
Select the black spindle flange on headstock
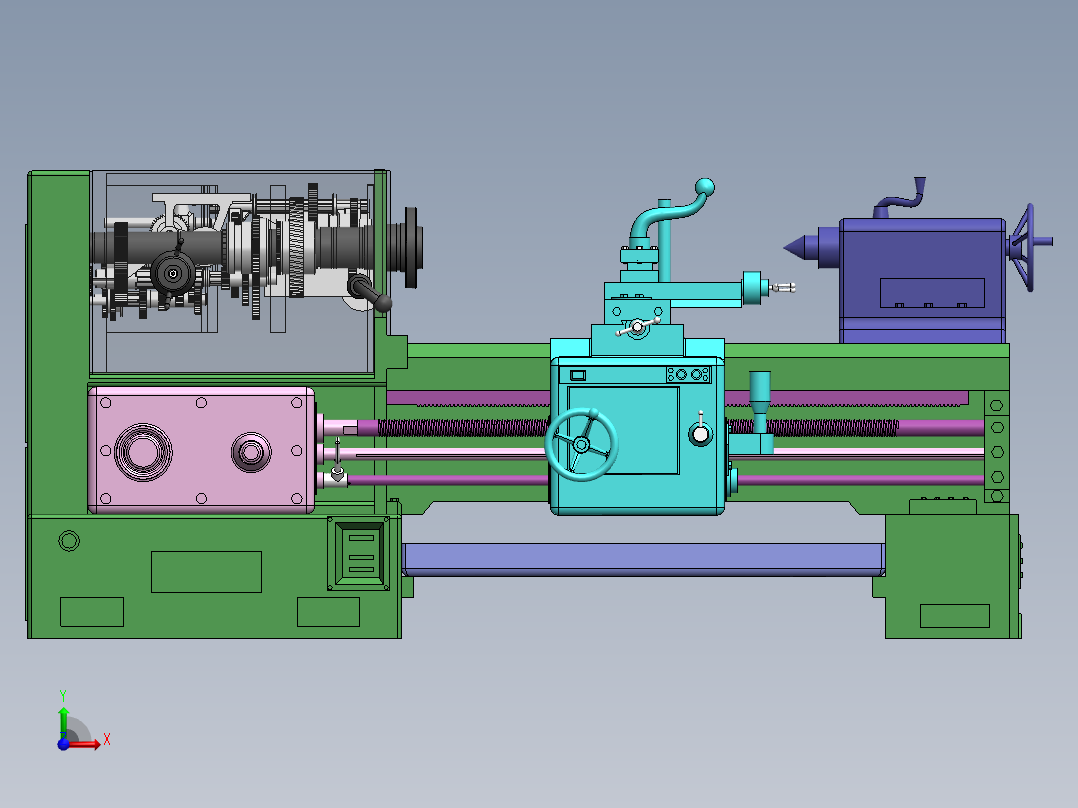pyautogui.click(x=411, y=248)
